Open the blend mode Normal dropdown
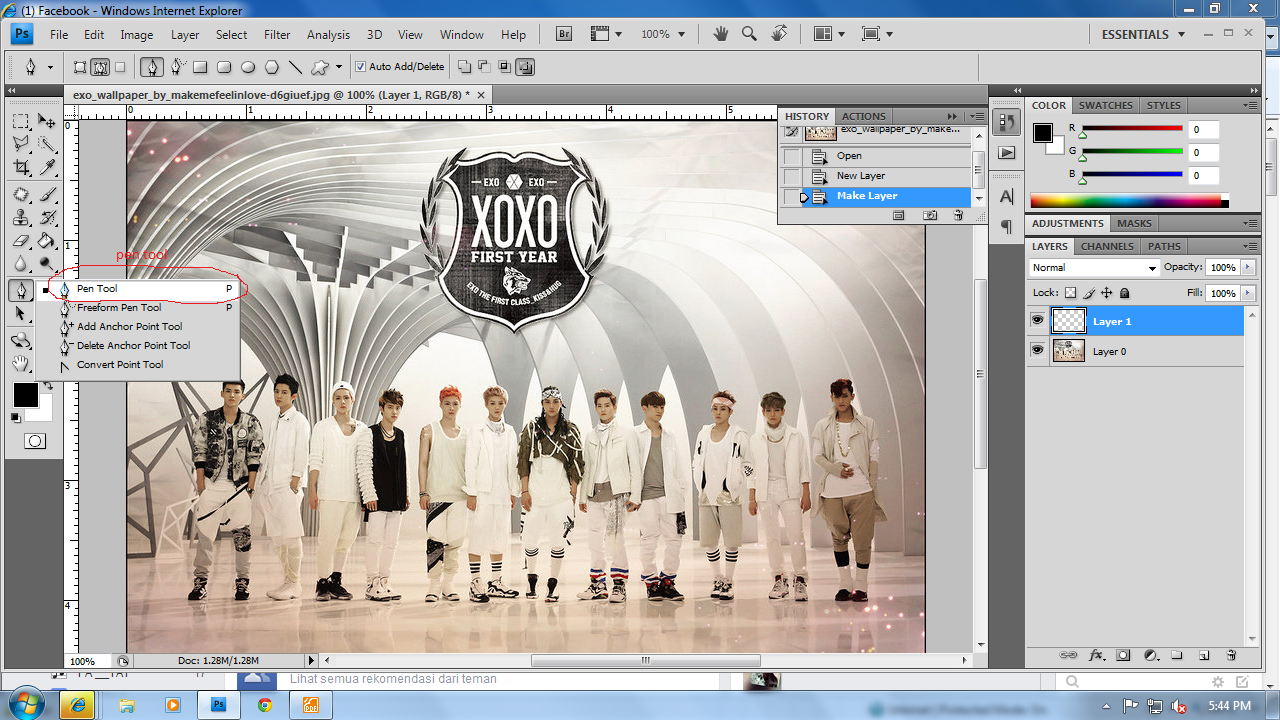1280x720 pixels. click(x=1094, y=268)
